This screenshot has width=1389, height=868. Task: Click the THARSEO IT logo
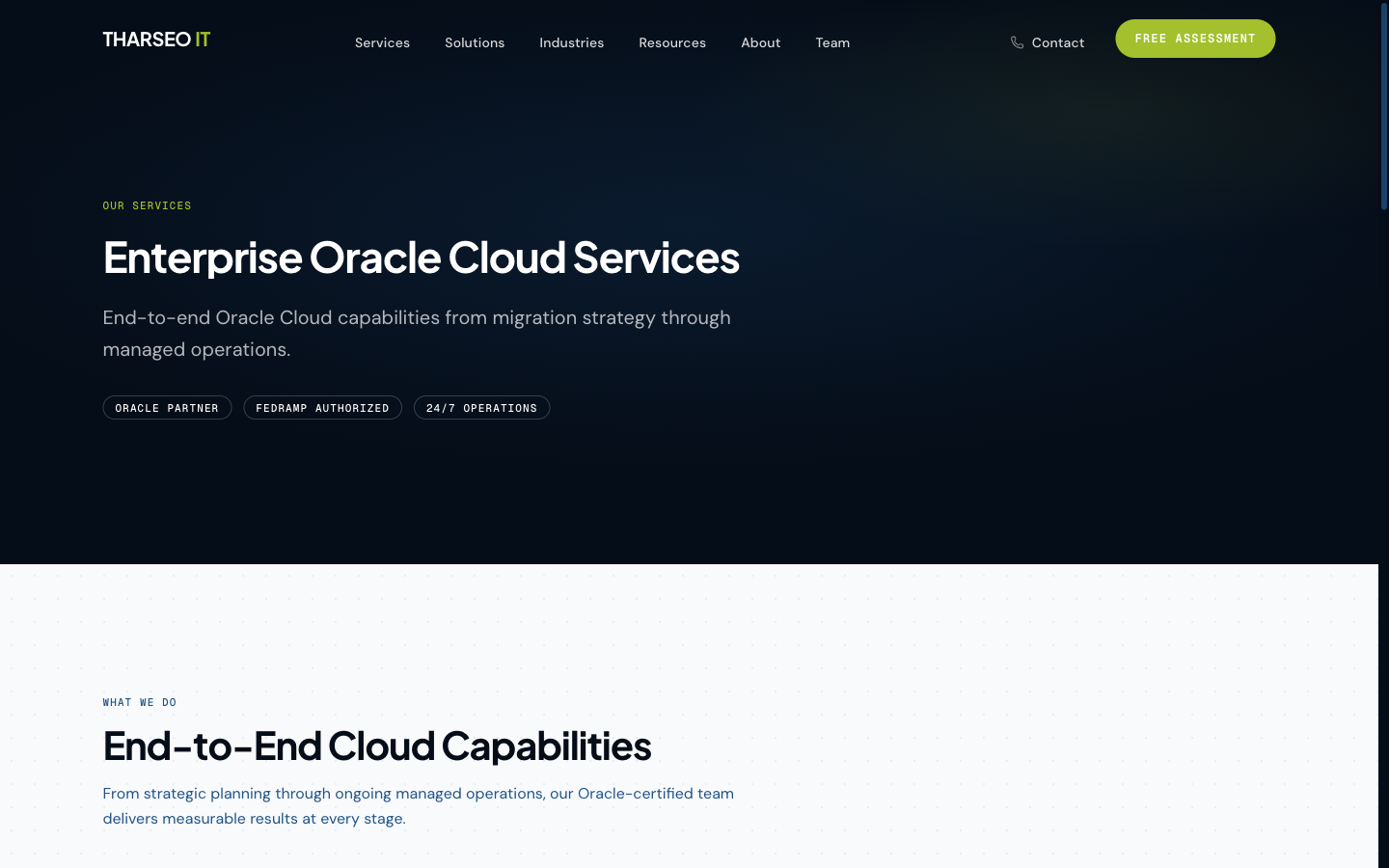[156, 40]
